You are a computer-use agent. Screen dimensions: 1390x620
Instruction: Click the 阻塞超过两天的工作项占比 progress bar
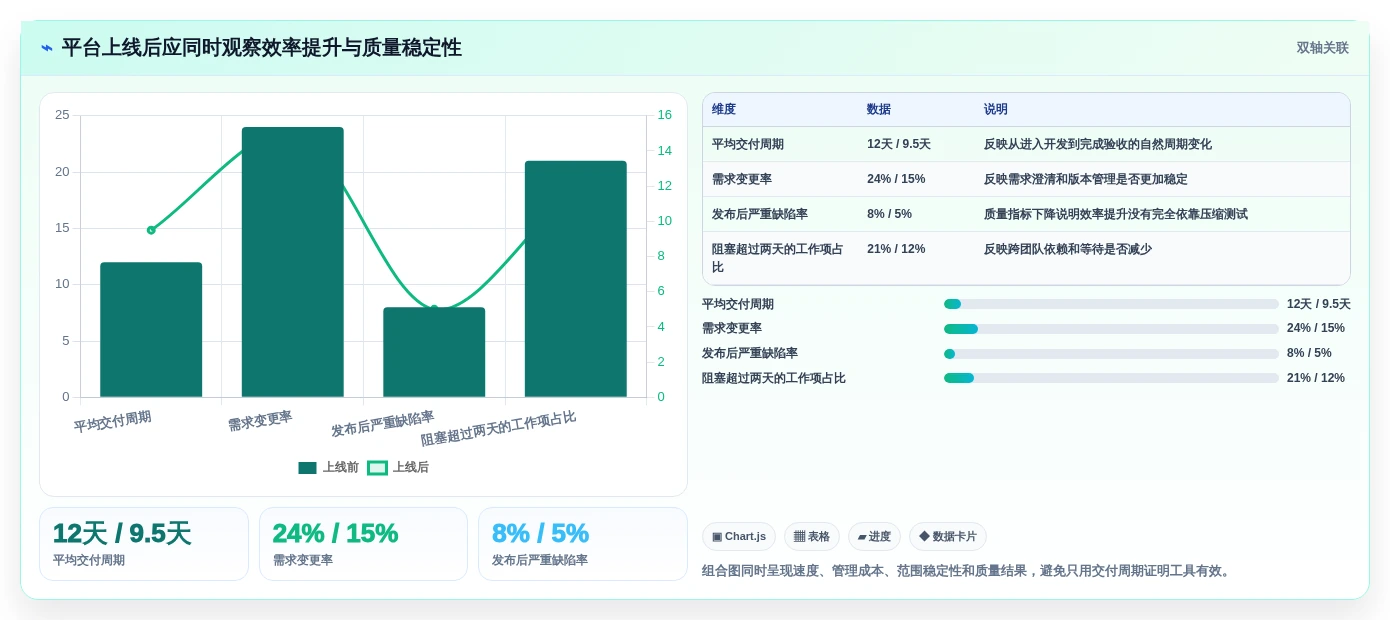click(1111, 378)
